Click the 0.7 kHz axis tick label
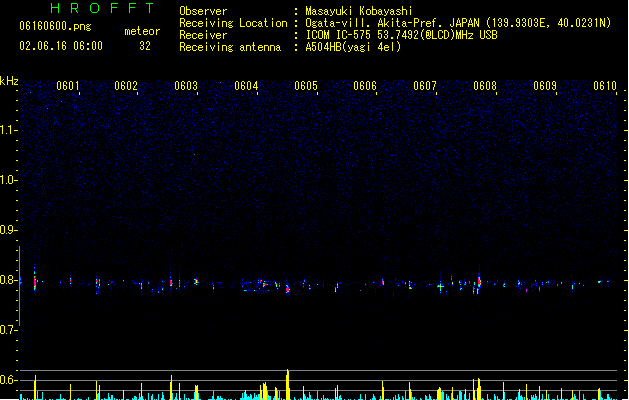Image resolution: width=629 pixels, height=400 pixels. tap(8, 330)
